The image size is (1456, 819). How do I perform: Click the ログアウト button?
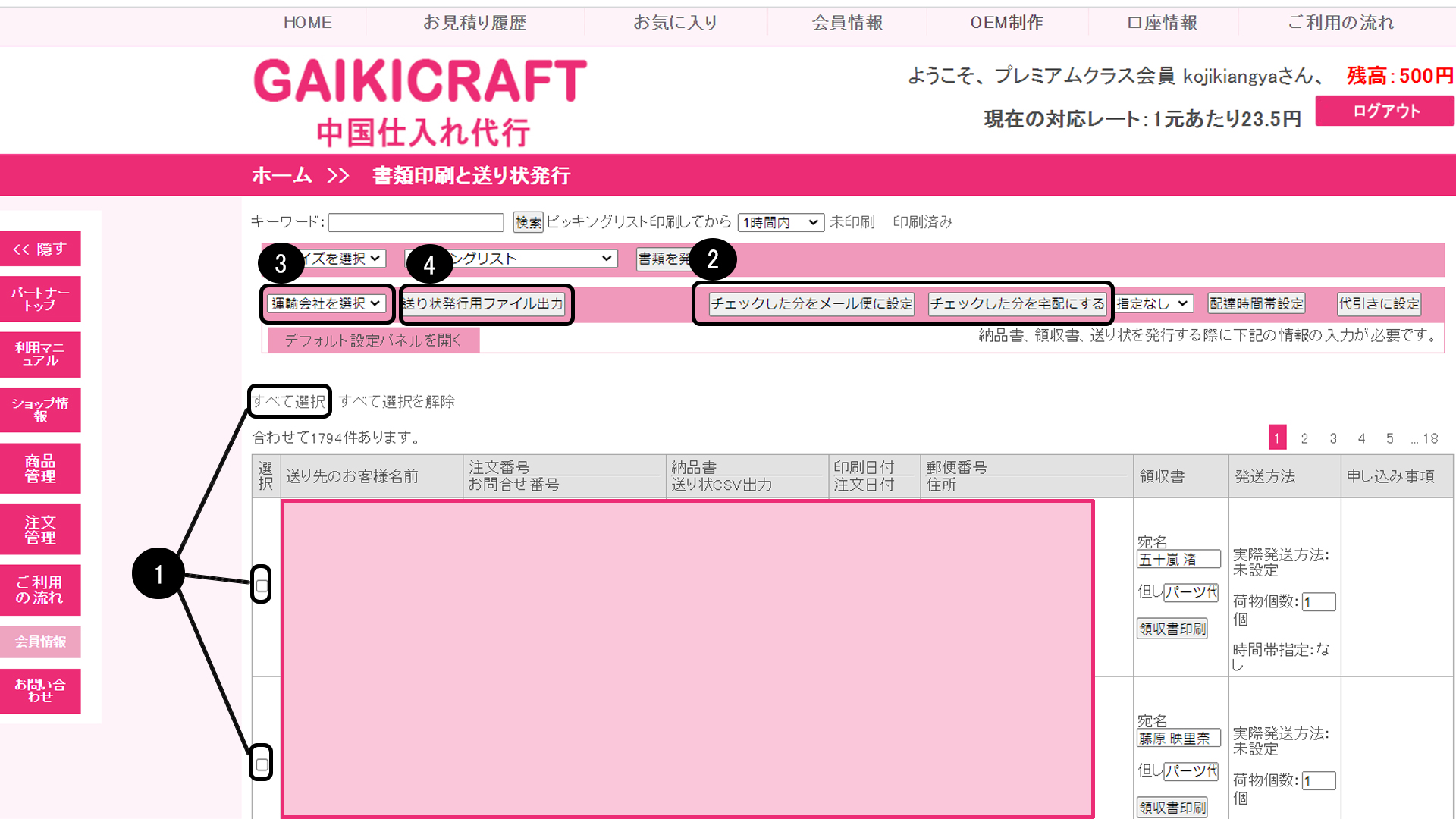(1385, 111)
